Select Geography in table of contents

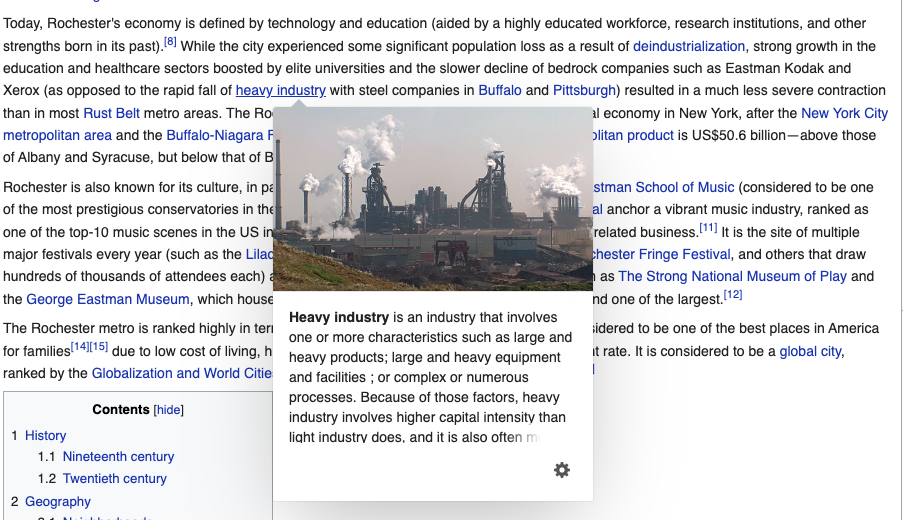click(58, 502)
